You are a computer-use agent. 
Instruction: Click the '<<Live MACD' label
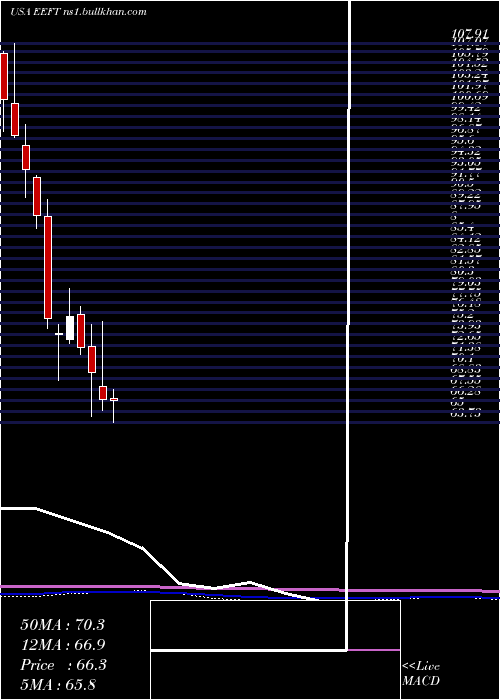421,674
